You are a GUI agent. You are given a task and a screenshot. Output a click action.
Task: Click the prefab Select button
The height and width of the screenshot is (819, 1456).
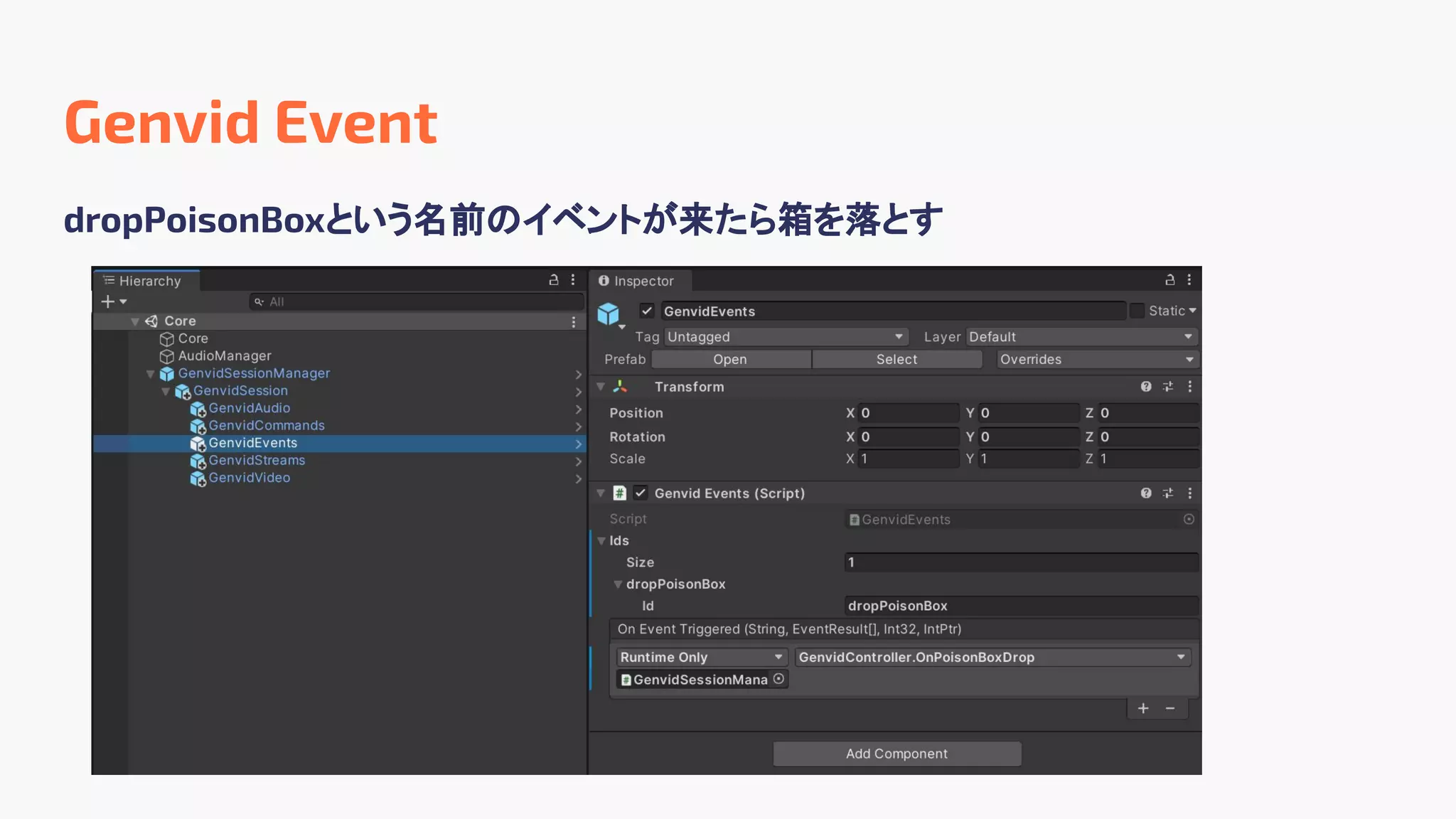[897, 360]
